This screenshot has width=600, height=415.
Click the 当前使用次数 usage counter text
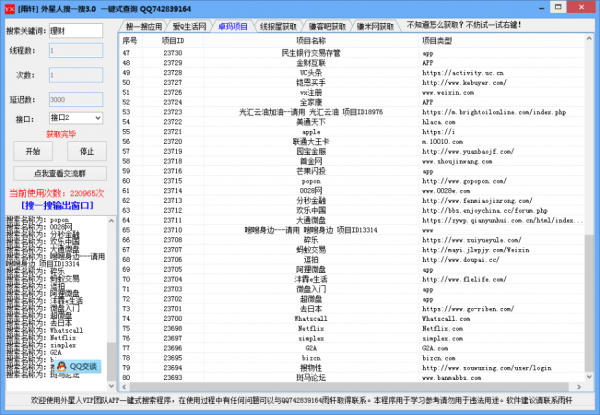(x=57, y=193)
